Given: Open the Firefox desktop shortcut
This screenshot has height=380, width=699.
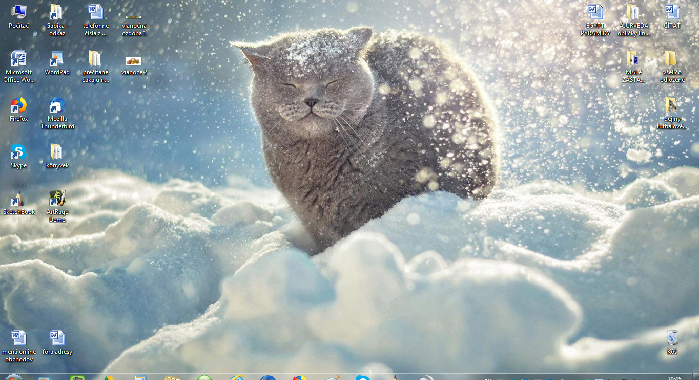Looking at the screenshot, I should tap(19, 109).
